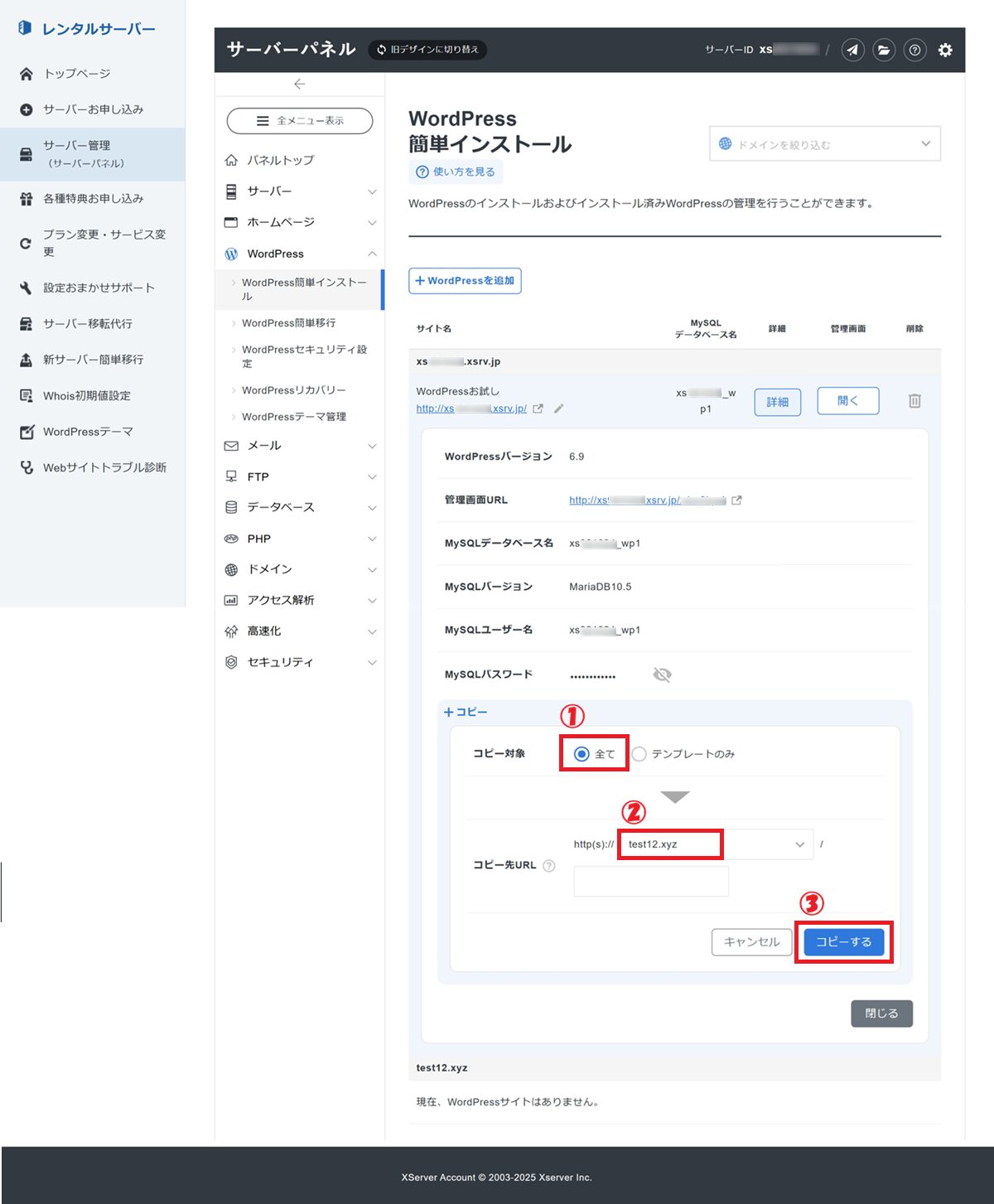The height and width of the screenshot is (1204, 994).
Task: Click the file manager folder icon in header
Action: point(884,50)
